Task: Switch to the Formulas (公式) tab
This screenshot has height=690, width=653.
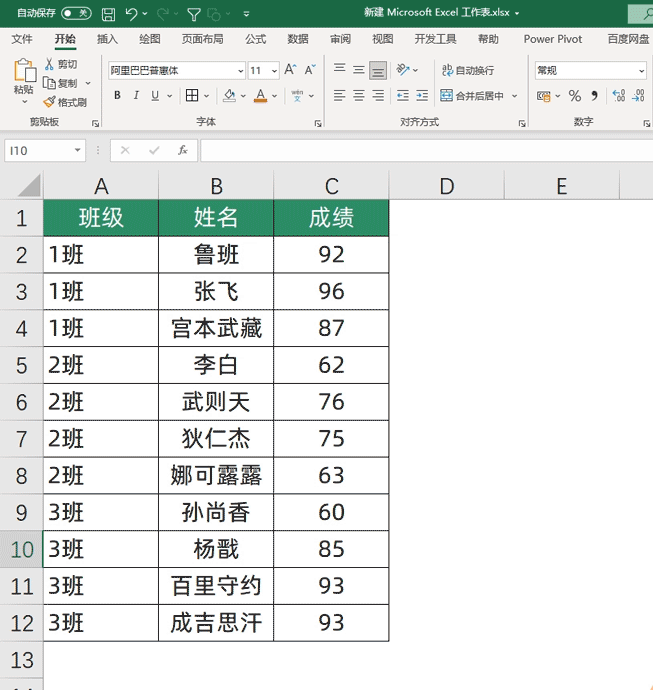Action: point(255,39)
